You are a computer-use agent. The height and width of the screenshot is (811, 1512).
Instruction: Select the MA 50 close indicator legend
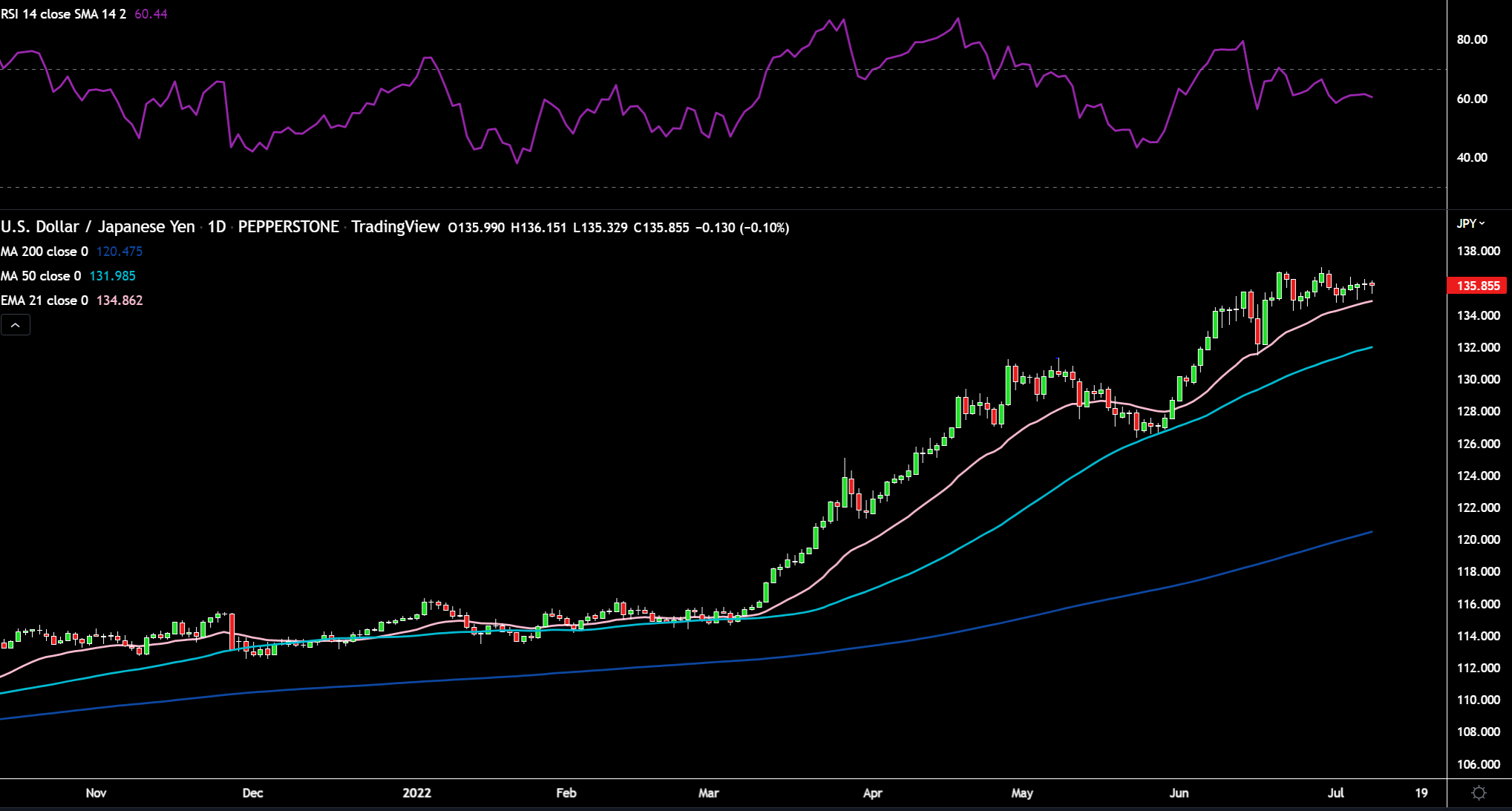[41, 276]
